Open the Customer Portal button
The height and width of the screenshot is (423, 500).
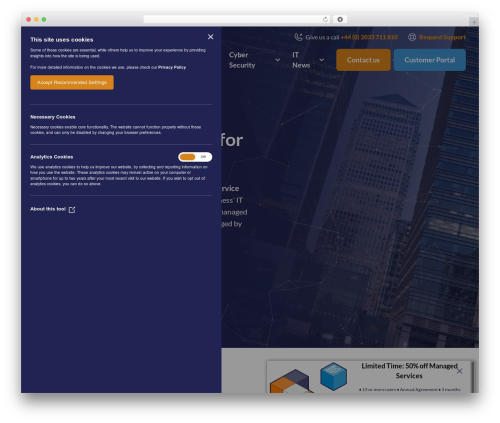coord(430,60)
